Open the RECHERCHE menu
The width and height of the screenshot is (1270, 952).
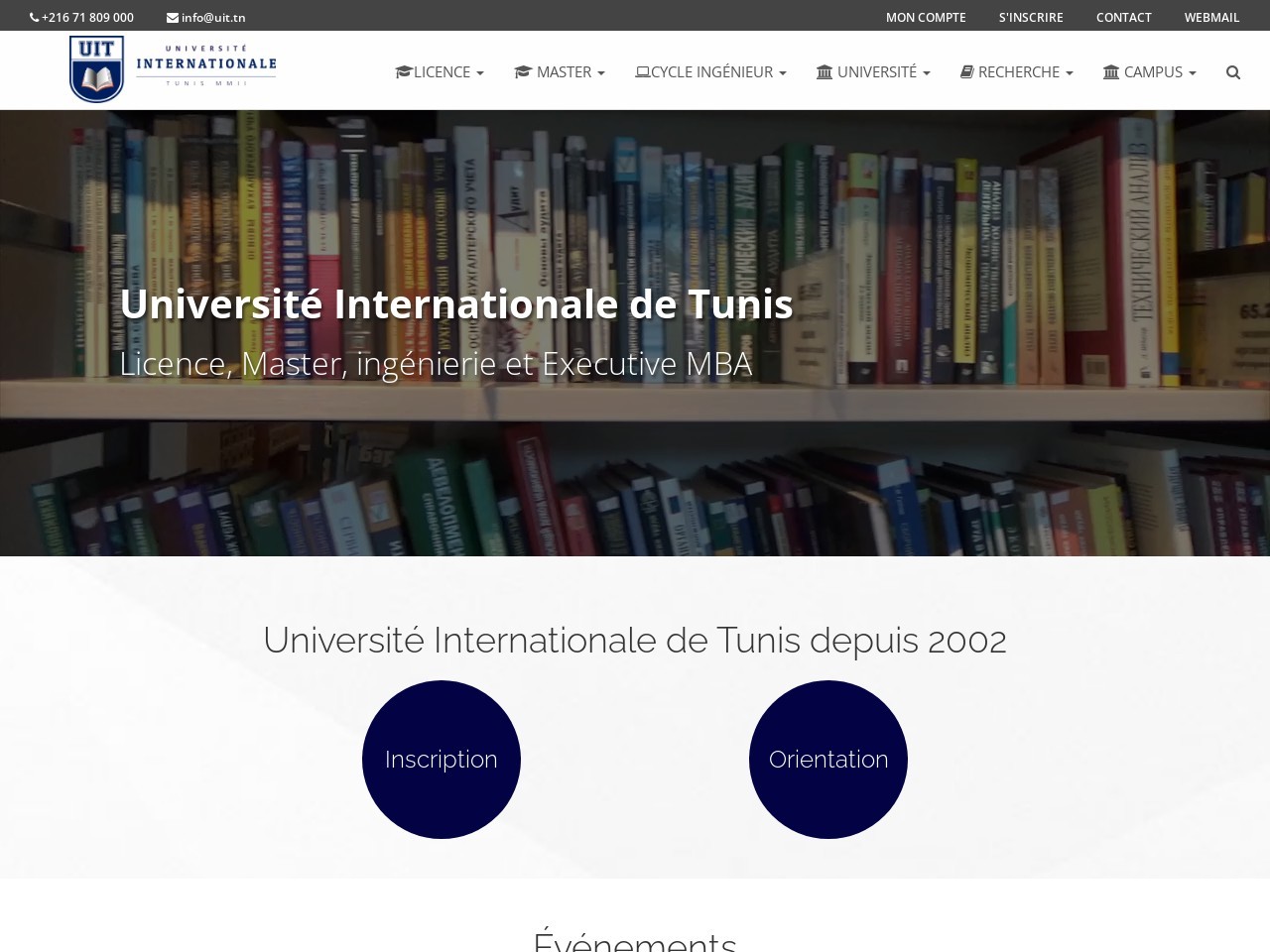[x=1017, y=72]
